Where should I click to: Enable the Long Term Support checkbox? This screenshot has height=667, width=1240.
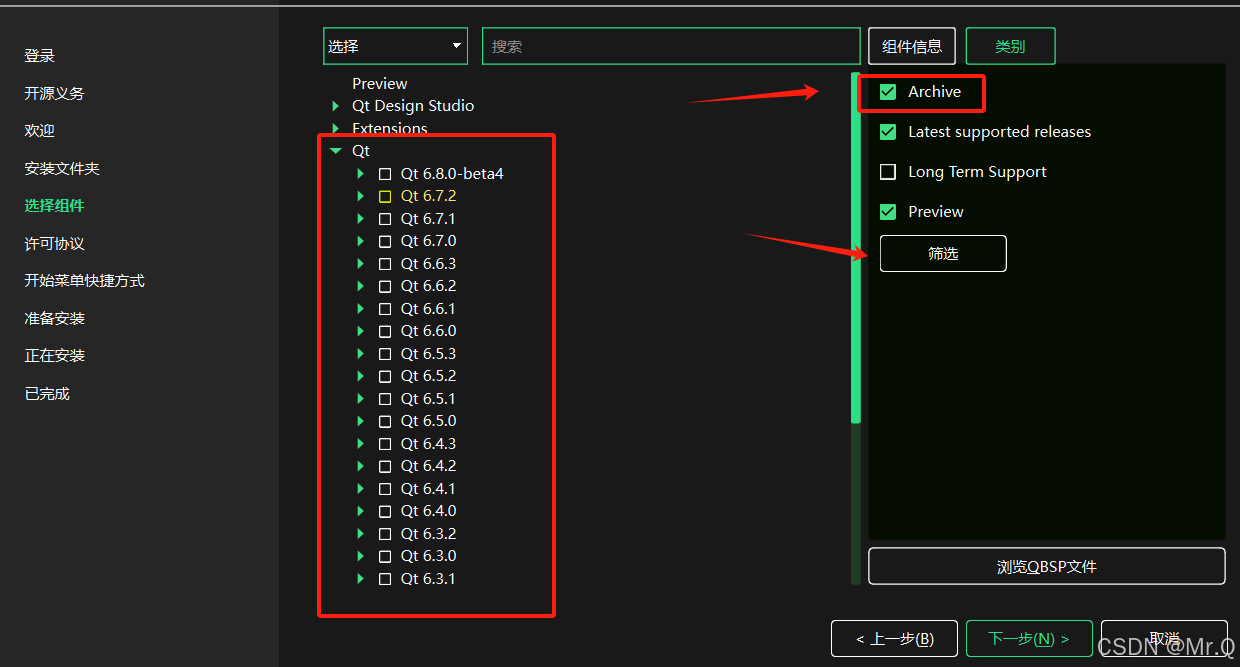888,172
